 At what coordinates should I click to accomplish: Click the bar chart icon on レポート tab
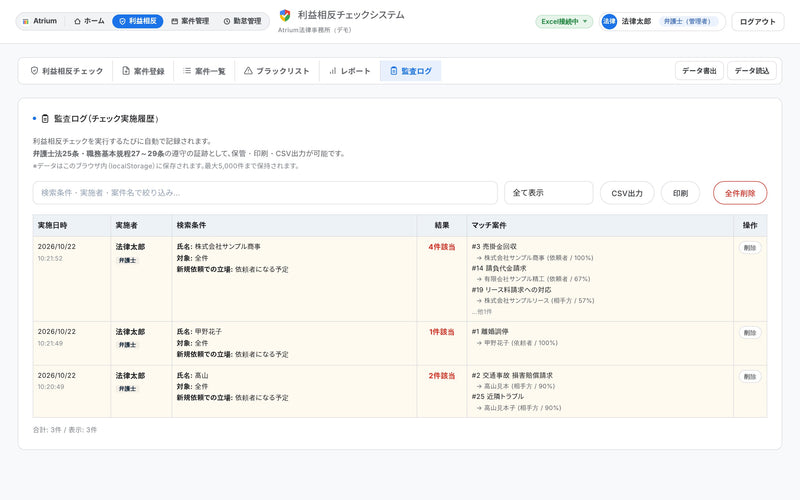tap(333, 71)
